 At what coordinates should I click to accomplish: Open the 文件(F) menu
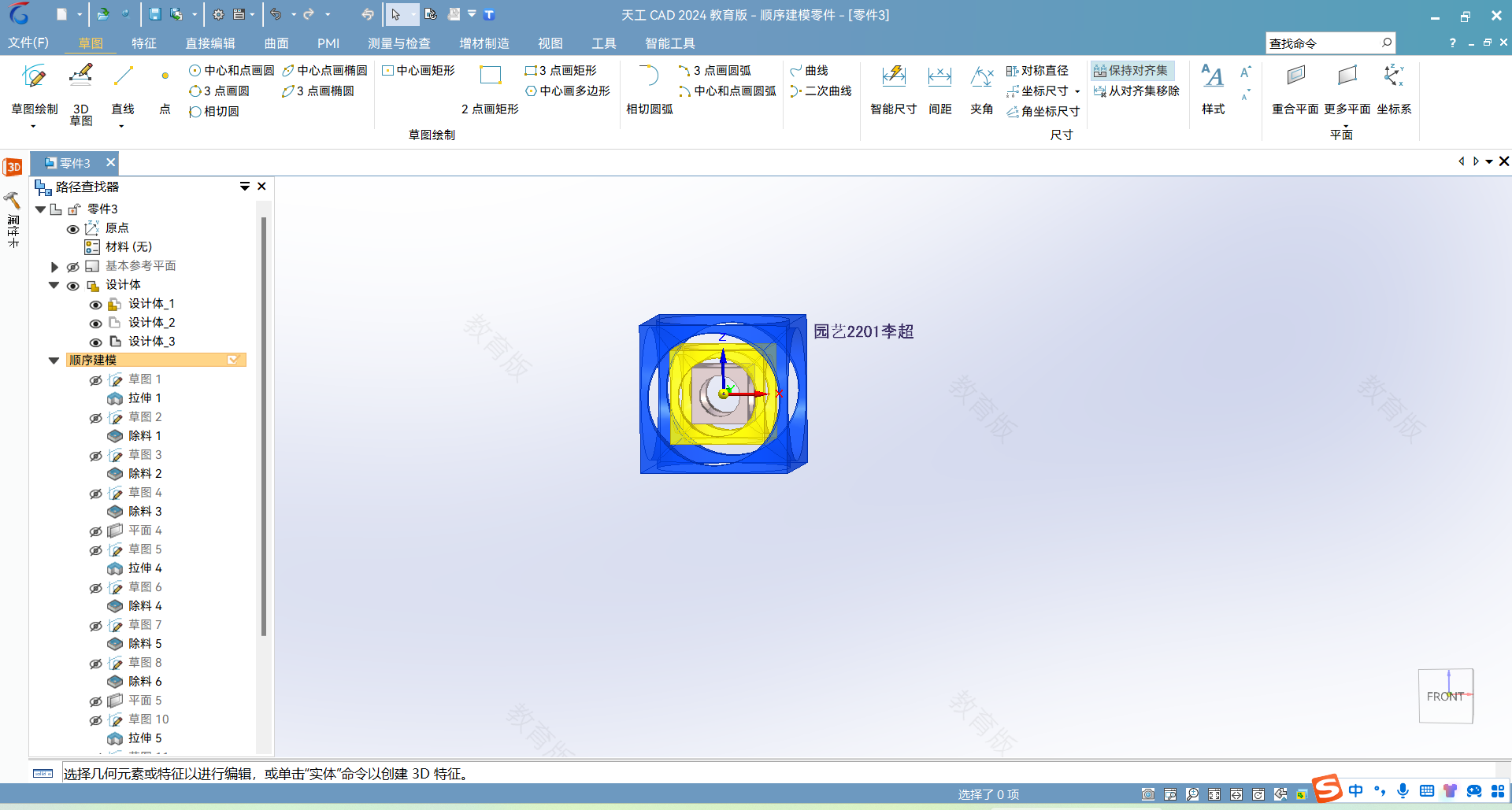click(x=28, y=43)
